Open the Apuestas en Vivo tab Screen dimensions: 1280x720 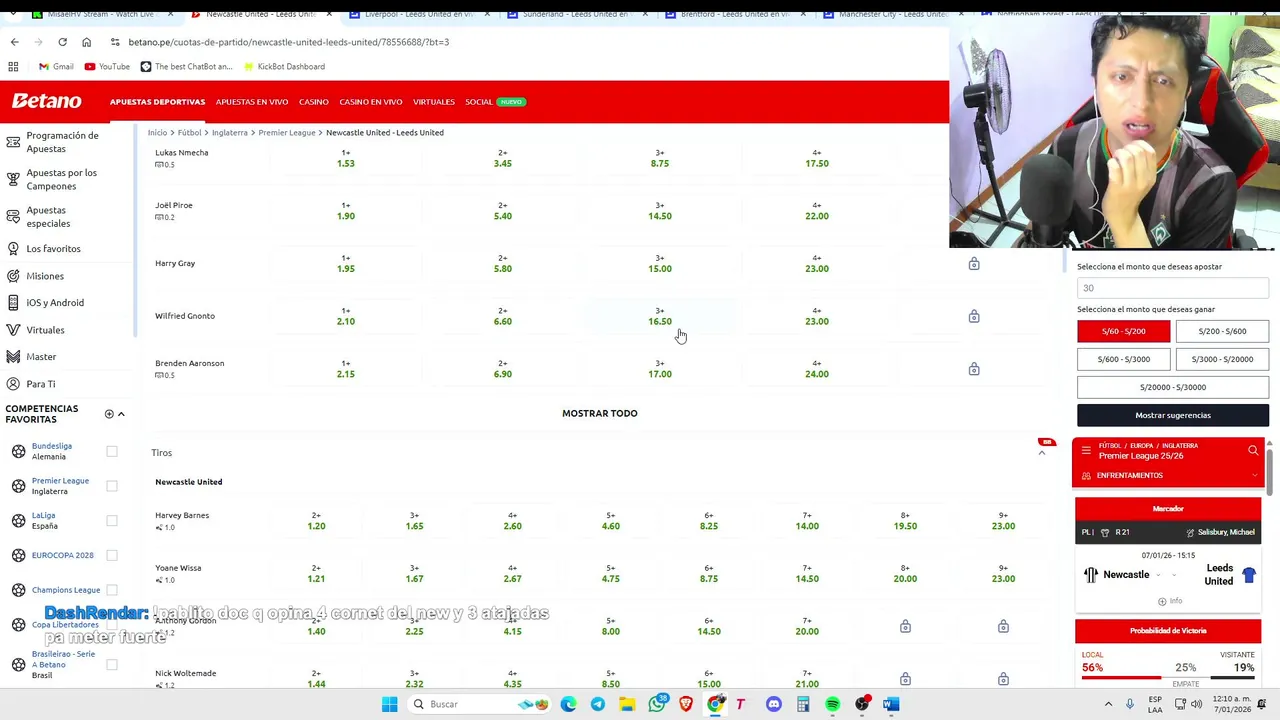click(252, 102)
